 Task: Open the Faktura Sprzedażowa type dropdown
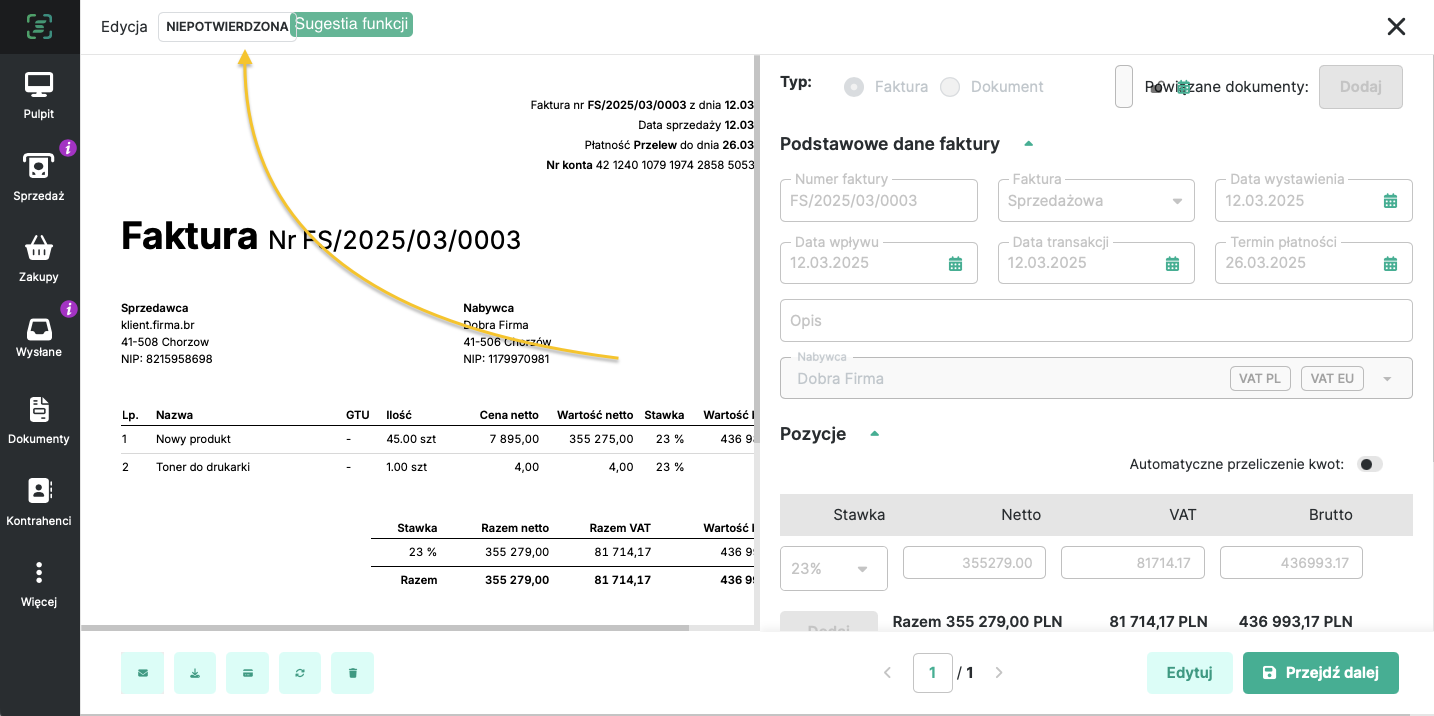click(x=1176, y=201)
